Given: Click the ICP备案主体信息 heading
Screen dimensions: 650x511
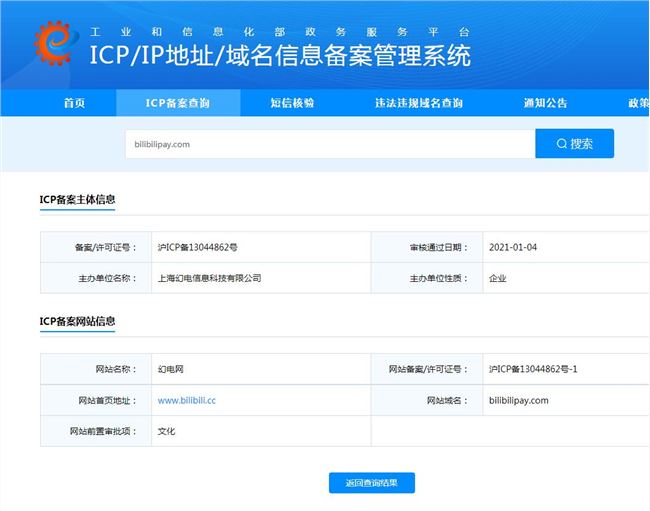Looking at the screenshot, I should tap(77, 199).
